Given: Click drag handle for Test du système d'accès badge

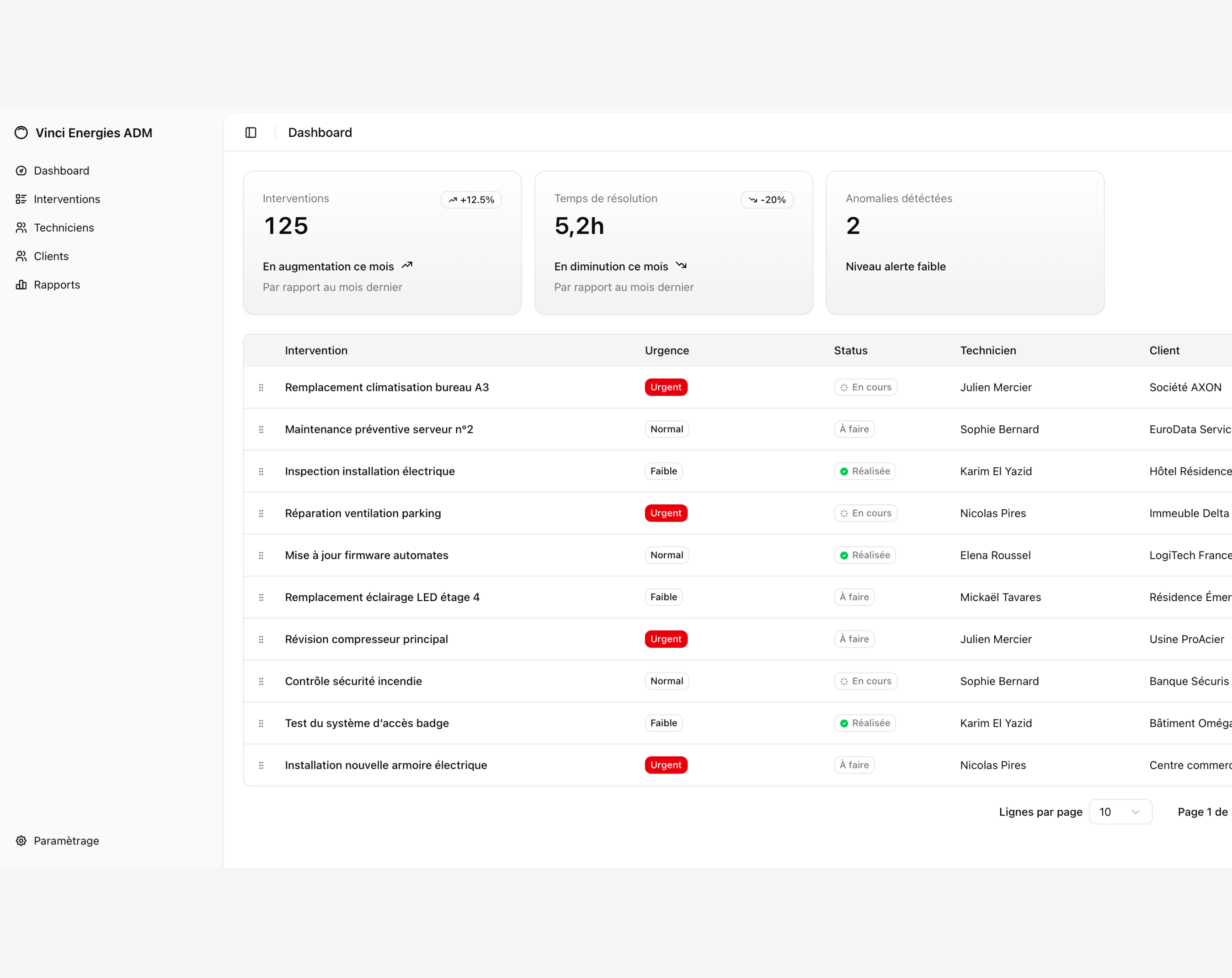Looking at the screenshot, I should [261, 723].
